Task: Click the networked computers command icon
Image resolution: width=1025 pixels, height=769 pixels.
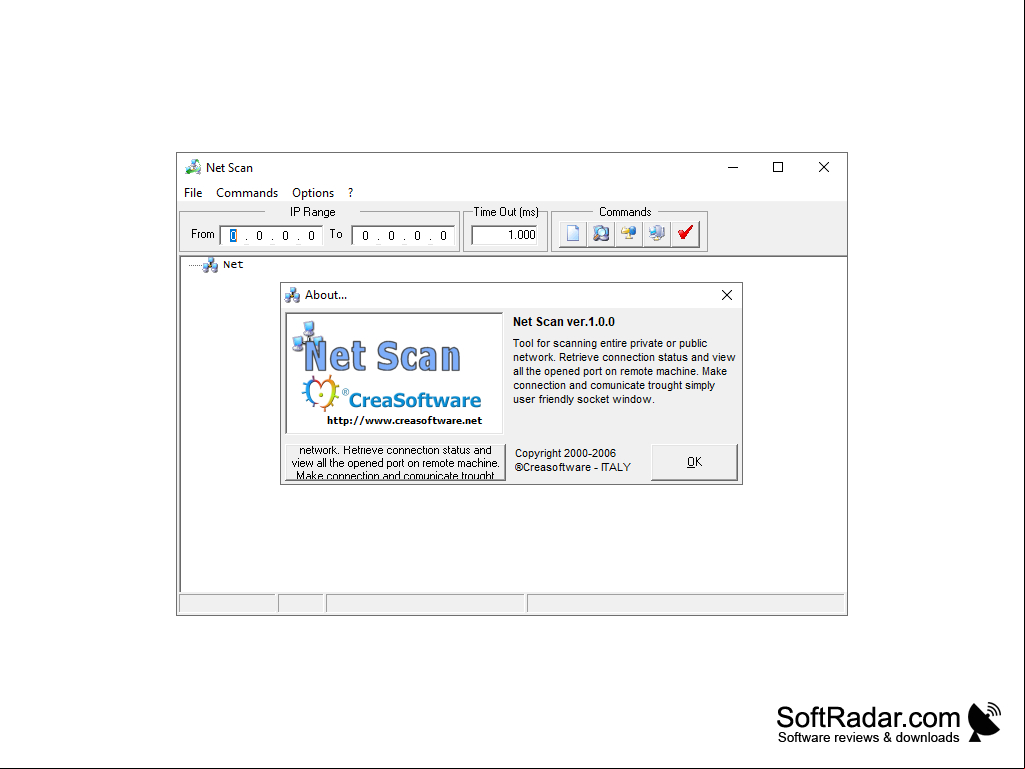Action: click(x=657, y=233)
